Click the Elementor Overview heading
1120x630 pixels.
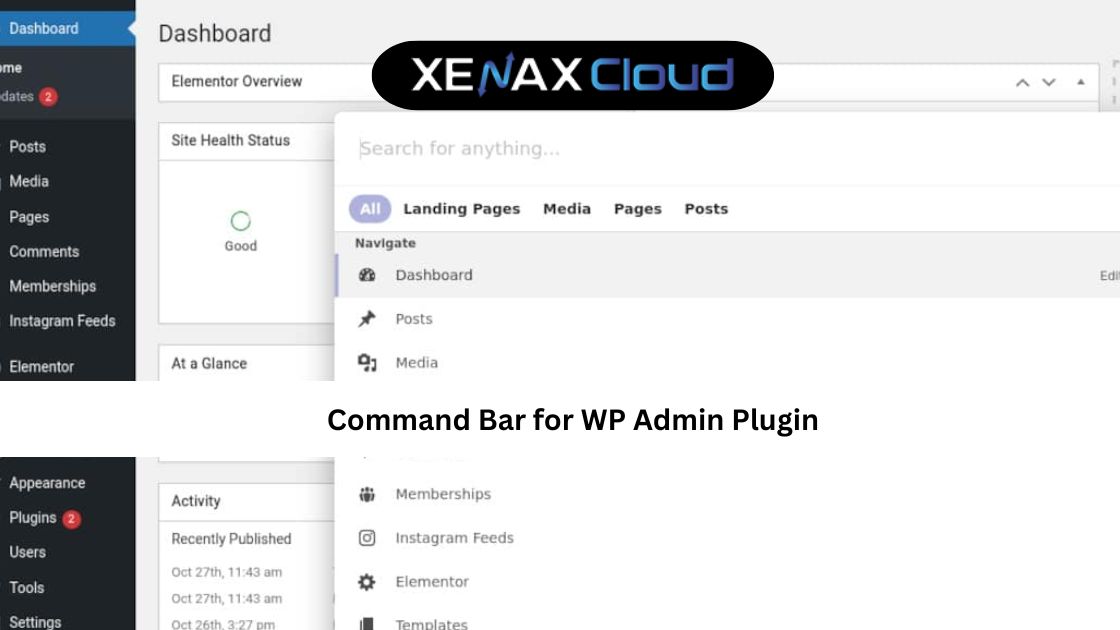tap(236, 81)
